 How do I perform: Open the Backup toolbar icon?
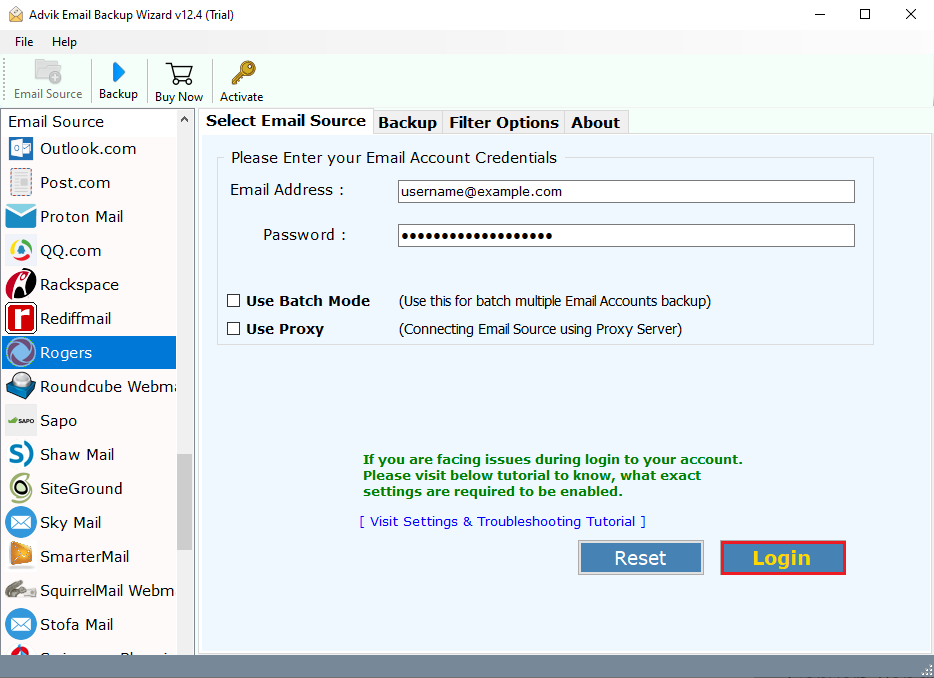coord(118,80)
